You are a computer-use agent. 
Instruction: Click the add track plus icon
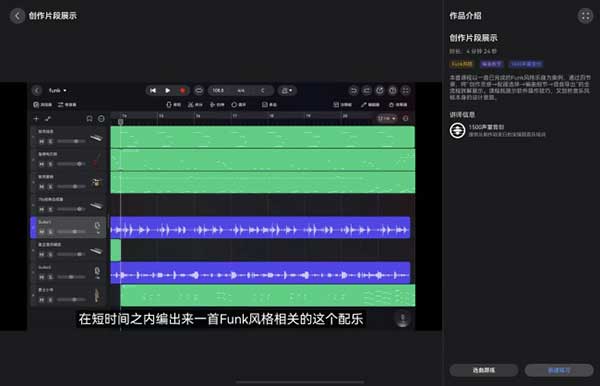click(x=36, y=119)
